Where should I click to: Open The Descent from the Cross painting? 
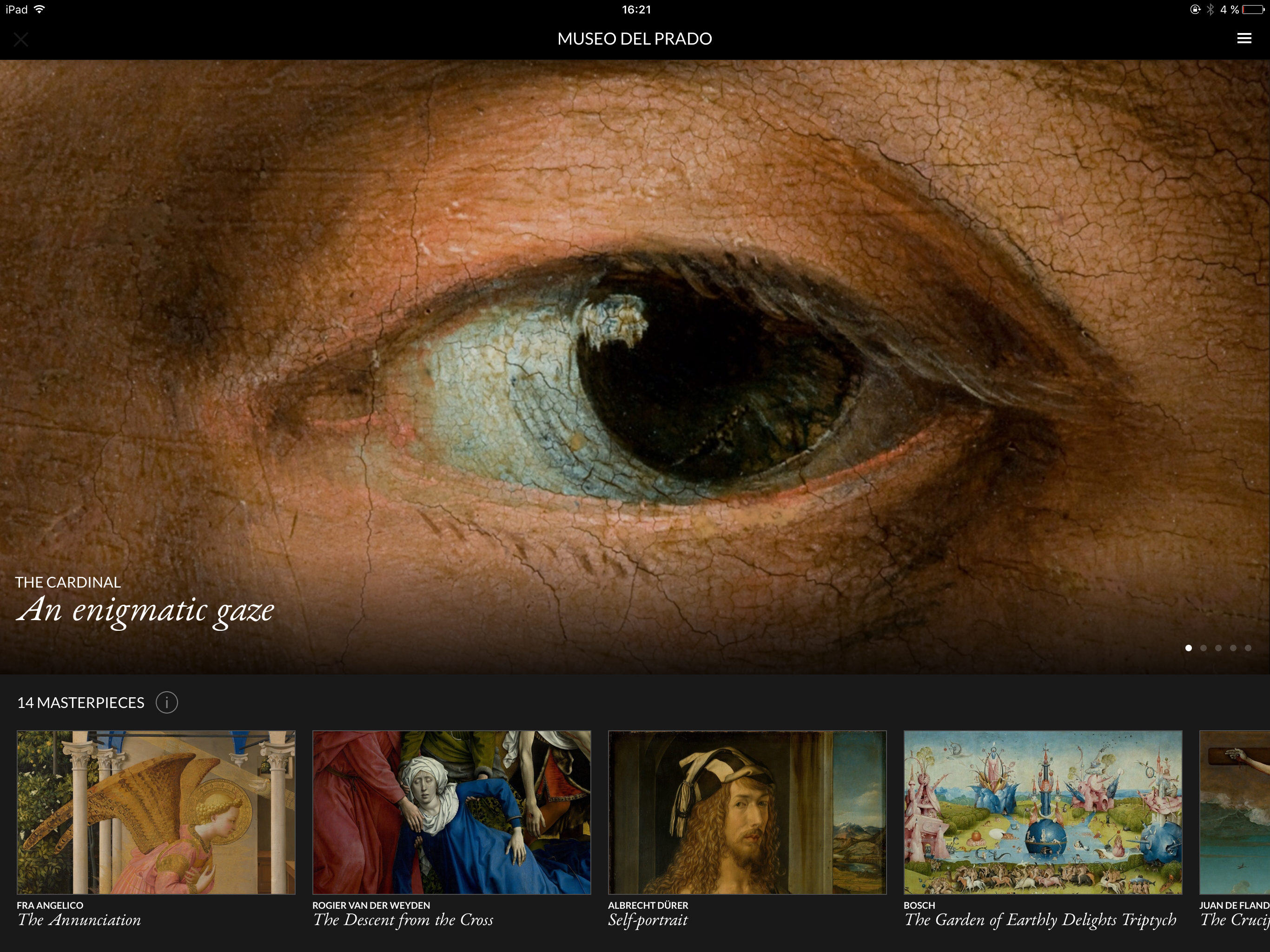click(x=452, y=812)
